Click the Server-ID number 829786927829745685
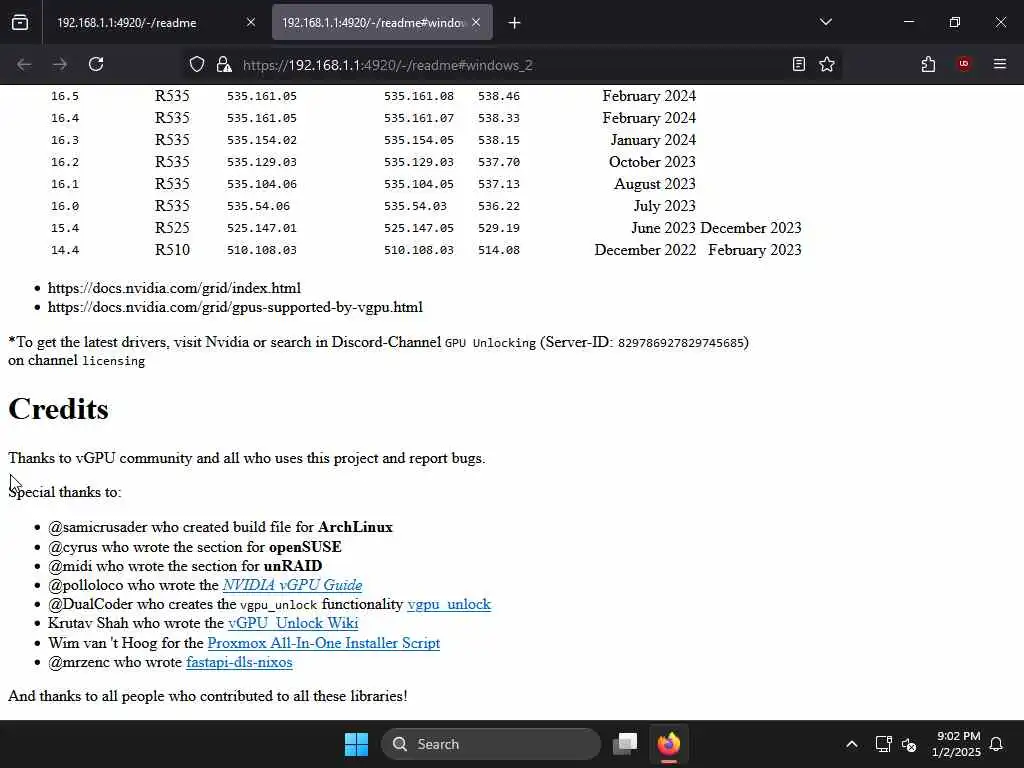Image resolution: width=1024 pixels, height=768 pixels. (681, 343)
